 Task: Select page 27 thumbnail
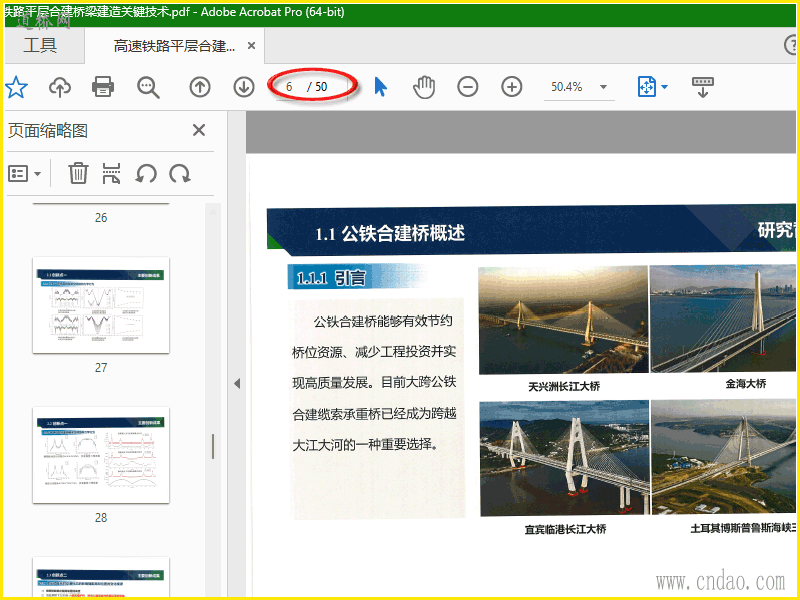101,305
